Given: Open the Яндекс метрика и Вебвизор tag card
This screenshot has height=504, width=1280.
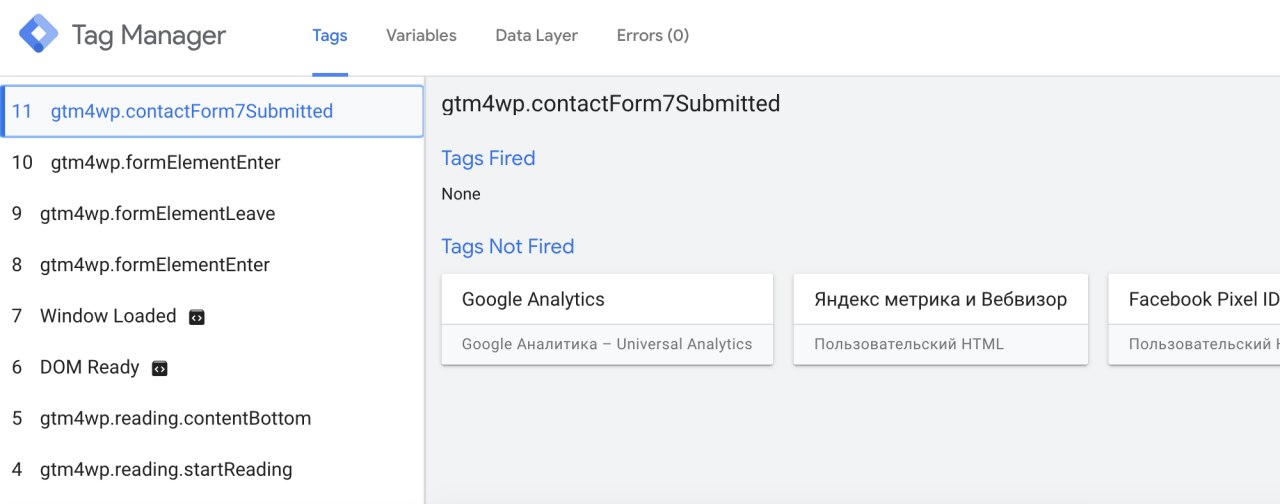Looking at the screenshot, I should point(941,319).
